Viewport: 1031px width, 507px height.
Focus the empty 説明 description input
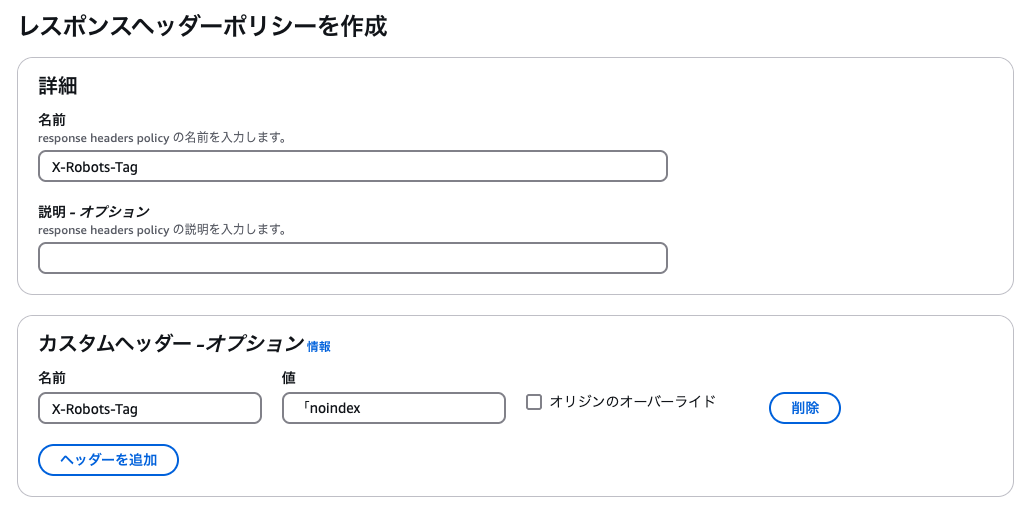click(x=353, y=258)
